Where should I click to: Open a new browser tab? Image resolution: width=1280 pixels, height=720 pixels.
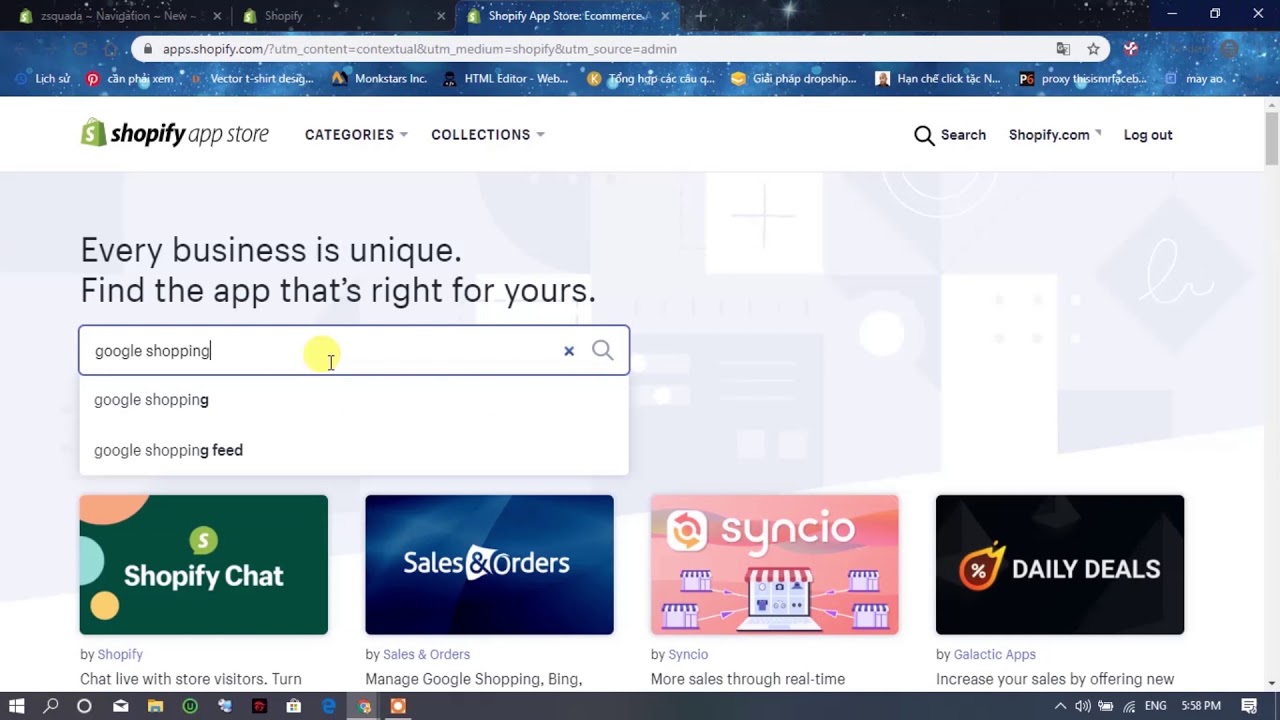tap(700, 16)
